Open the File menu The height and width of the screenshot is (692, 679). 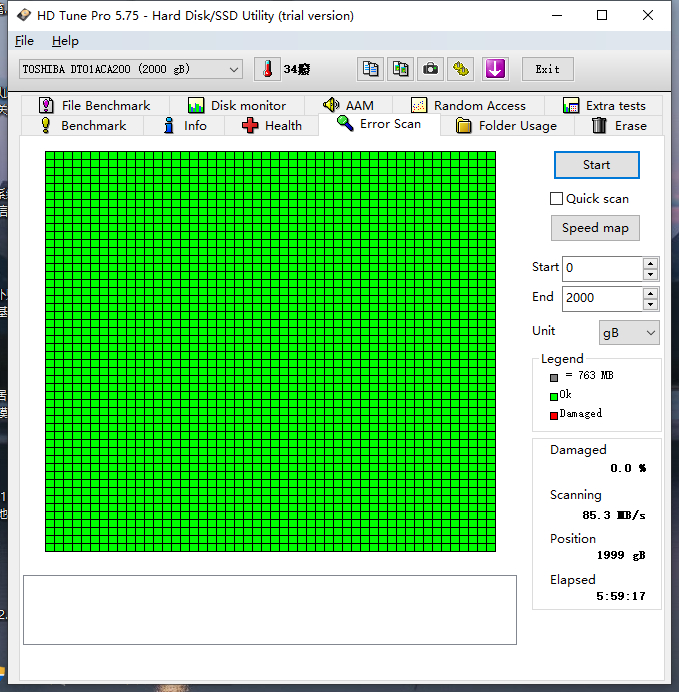coord(24,41)
